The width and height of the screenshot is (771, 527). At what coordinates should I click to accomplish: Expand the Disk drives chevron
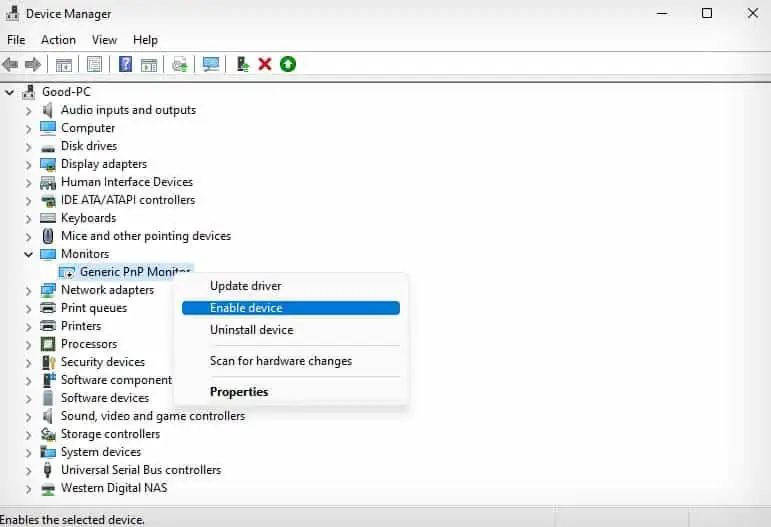(29, 146)
